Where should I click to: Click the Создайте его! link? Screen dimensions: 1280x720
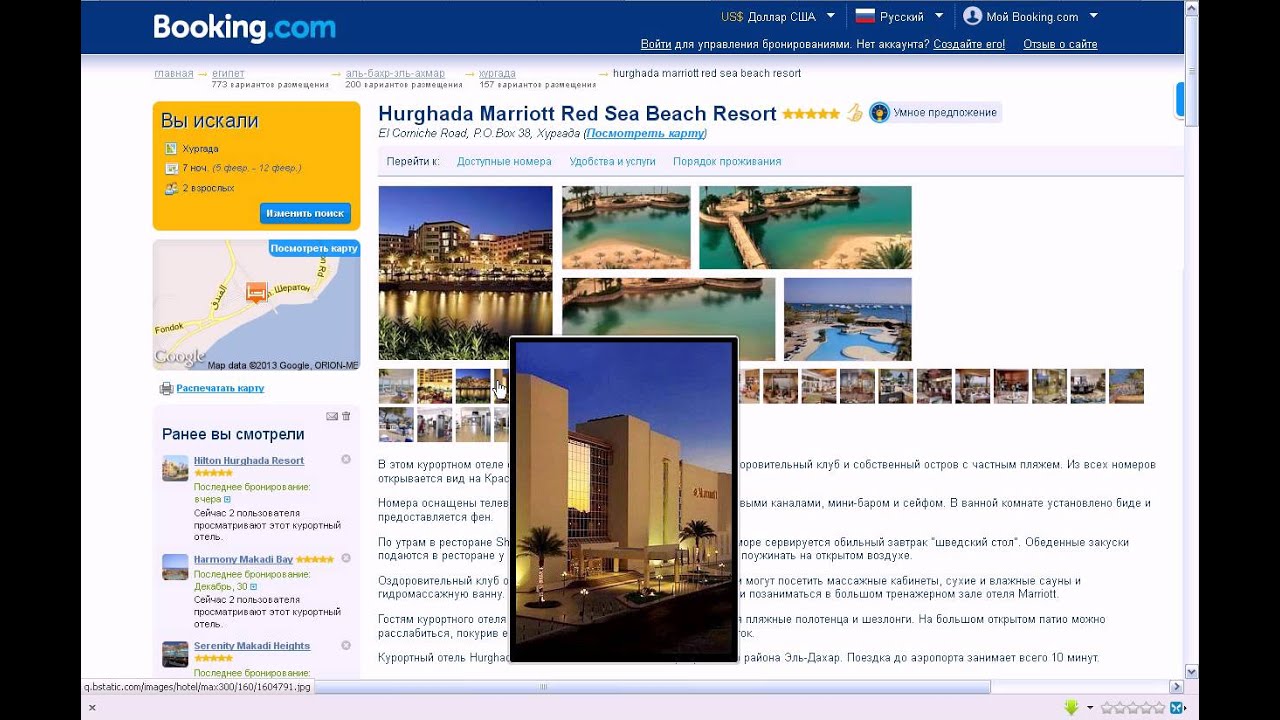pyautogui.click(x=969, y=44)
